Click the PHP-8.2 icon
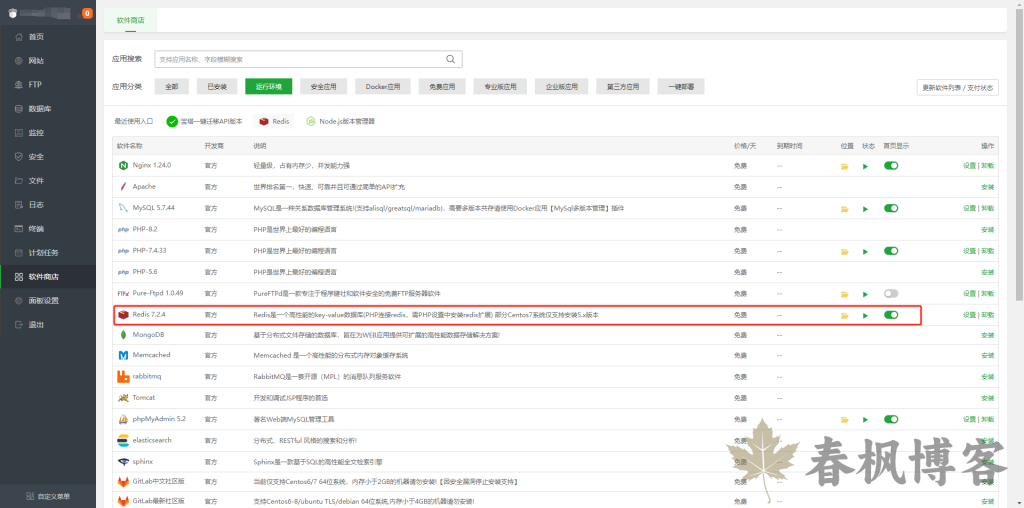The height and width of the screenshot is (508, 1024). click(122, 229)
